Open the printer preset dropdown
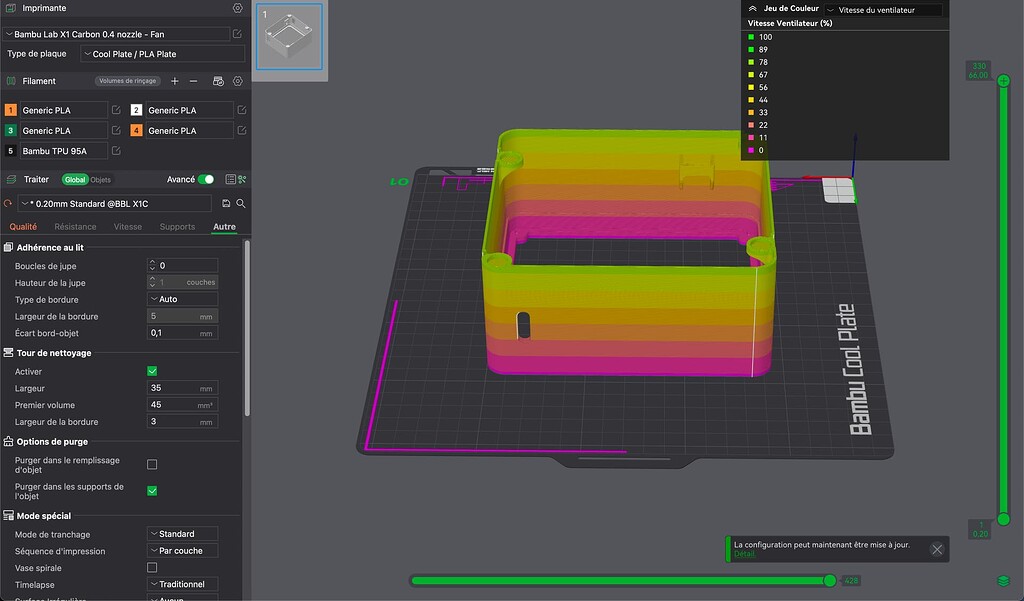Screen dimensions: 1024x601 [117, 34]
